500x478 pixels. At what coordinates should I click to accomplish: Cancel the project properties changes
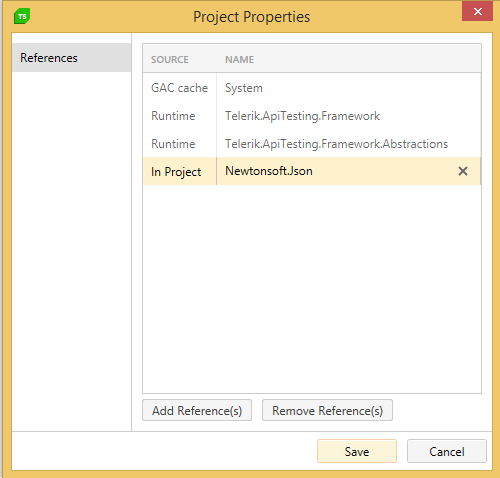pos(447,451)
